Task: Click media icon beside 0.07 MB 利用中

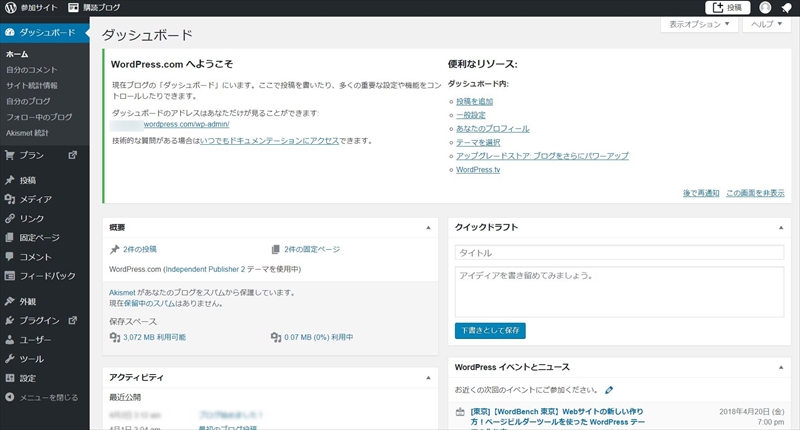Action: coord(276,337)
